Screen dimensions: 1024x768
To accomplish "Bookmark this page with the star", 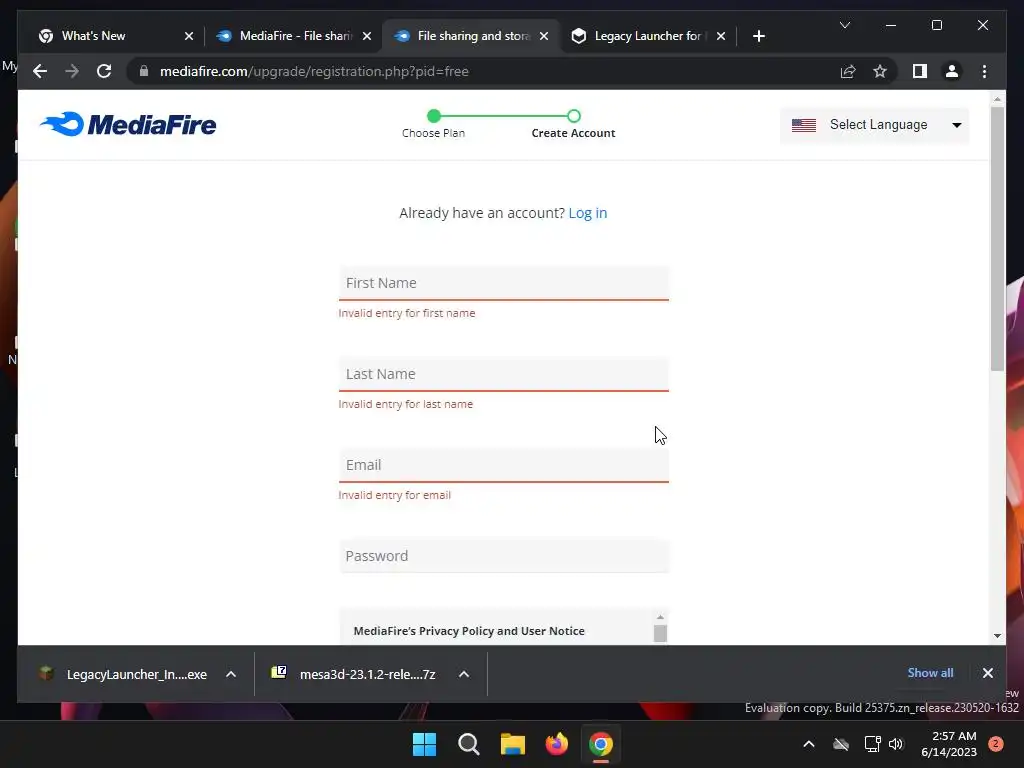I will coord(880,71).
